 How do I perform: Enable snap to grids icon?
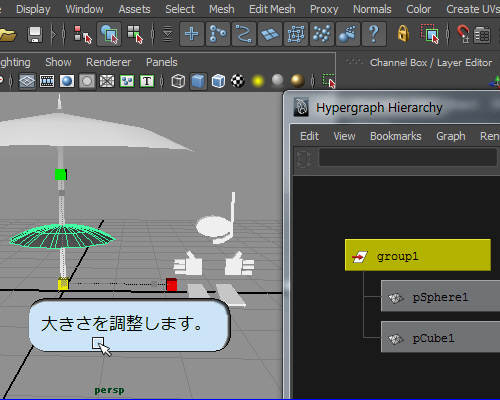click(x=192, y=34)
